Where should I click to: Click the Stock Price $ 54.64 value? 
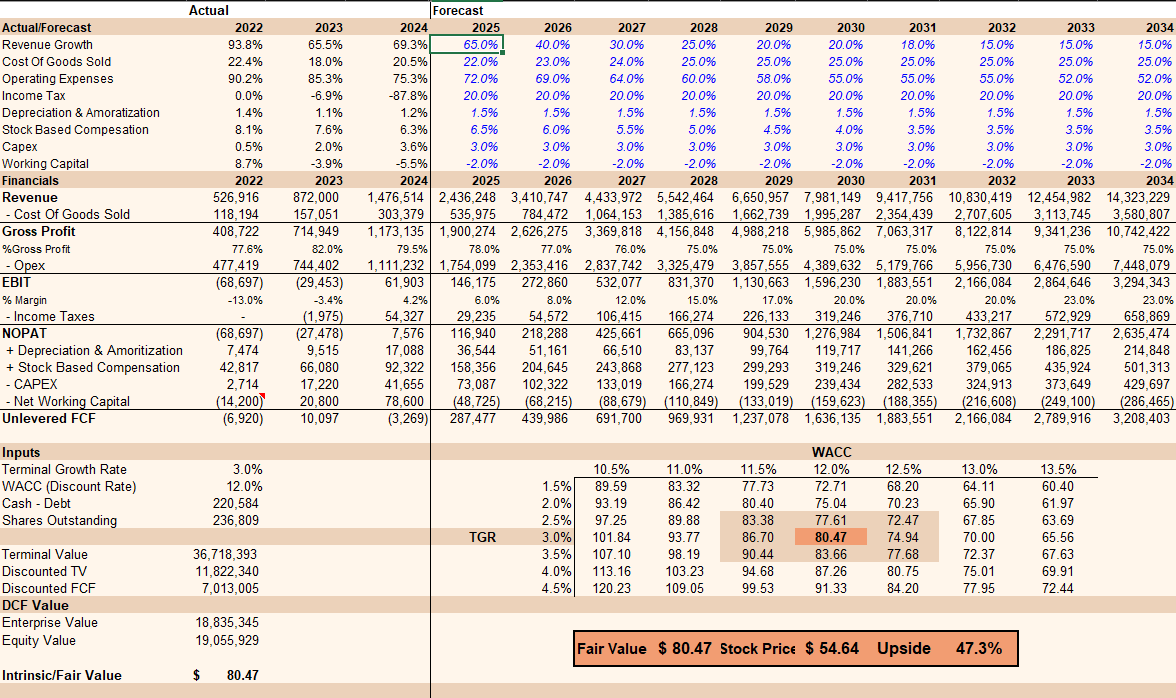pyautogui.click(x=832, y=649)
